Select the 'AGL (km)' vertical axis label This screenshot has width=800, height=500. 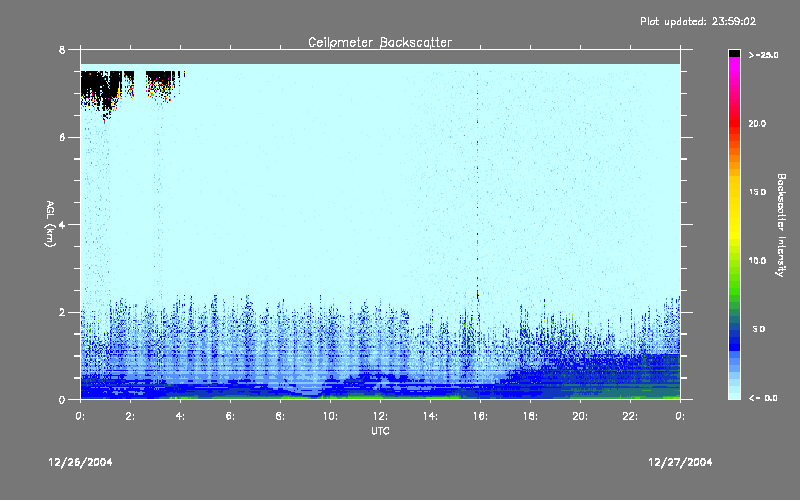50,224
